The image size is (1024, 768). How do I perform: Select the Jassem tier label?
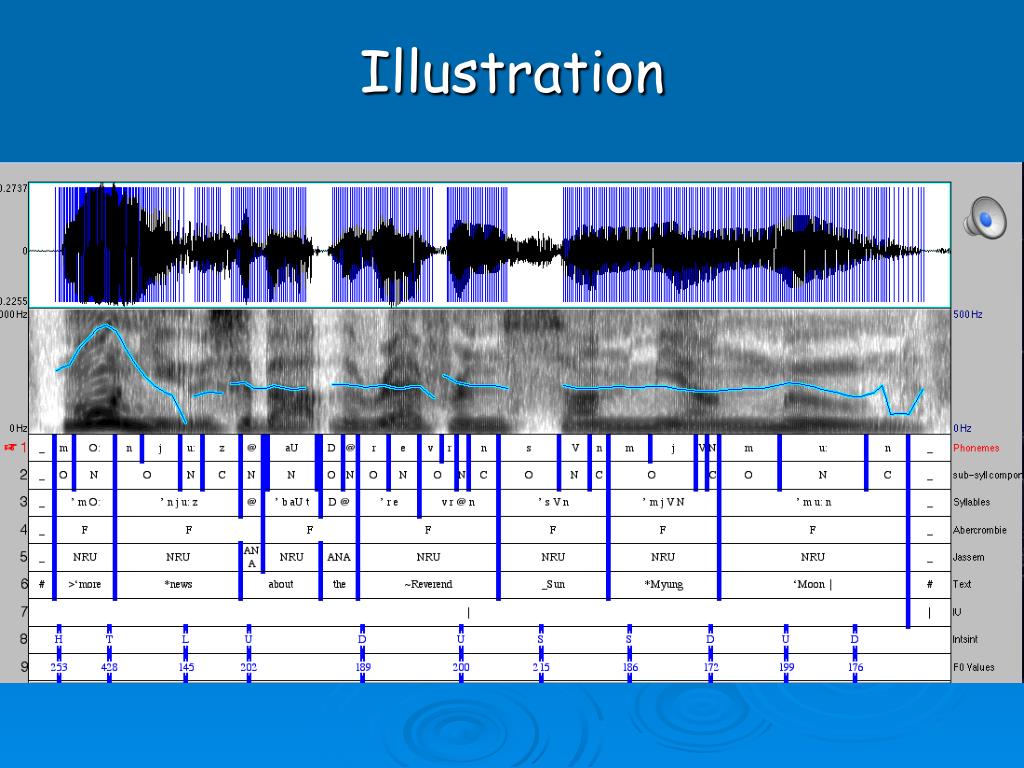pos(968,557)
